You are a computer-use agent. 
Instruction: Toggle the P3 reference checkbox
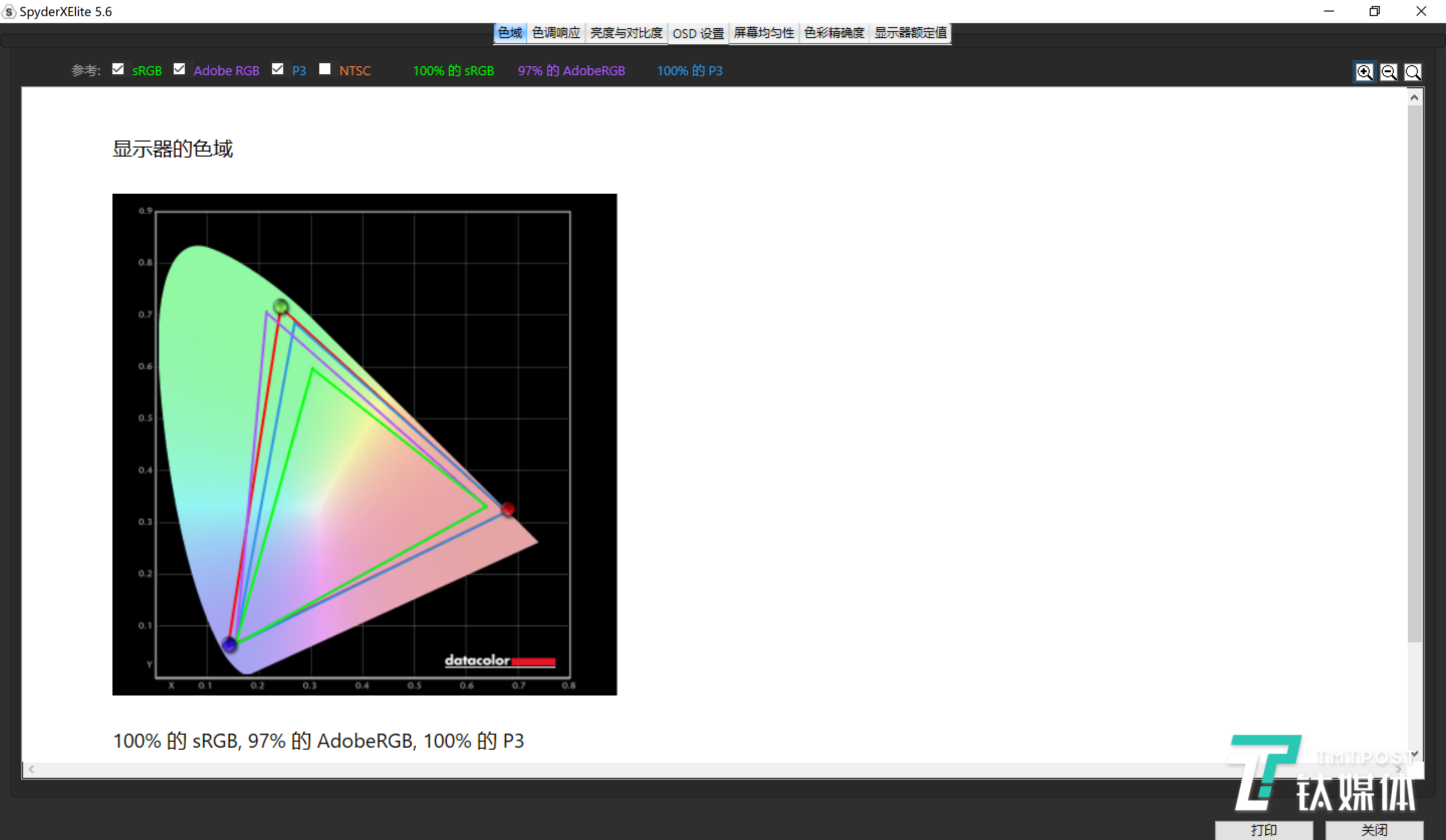click(278, 69)
